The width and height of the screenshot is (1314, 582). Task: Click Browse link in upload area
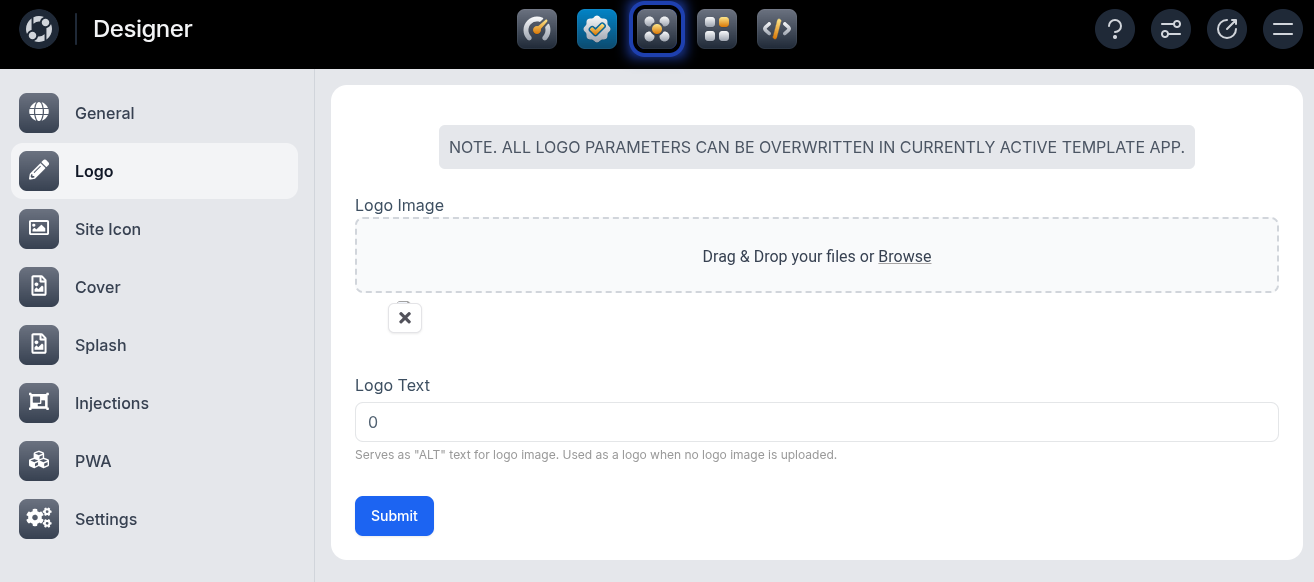coord(904,256)
